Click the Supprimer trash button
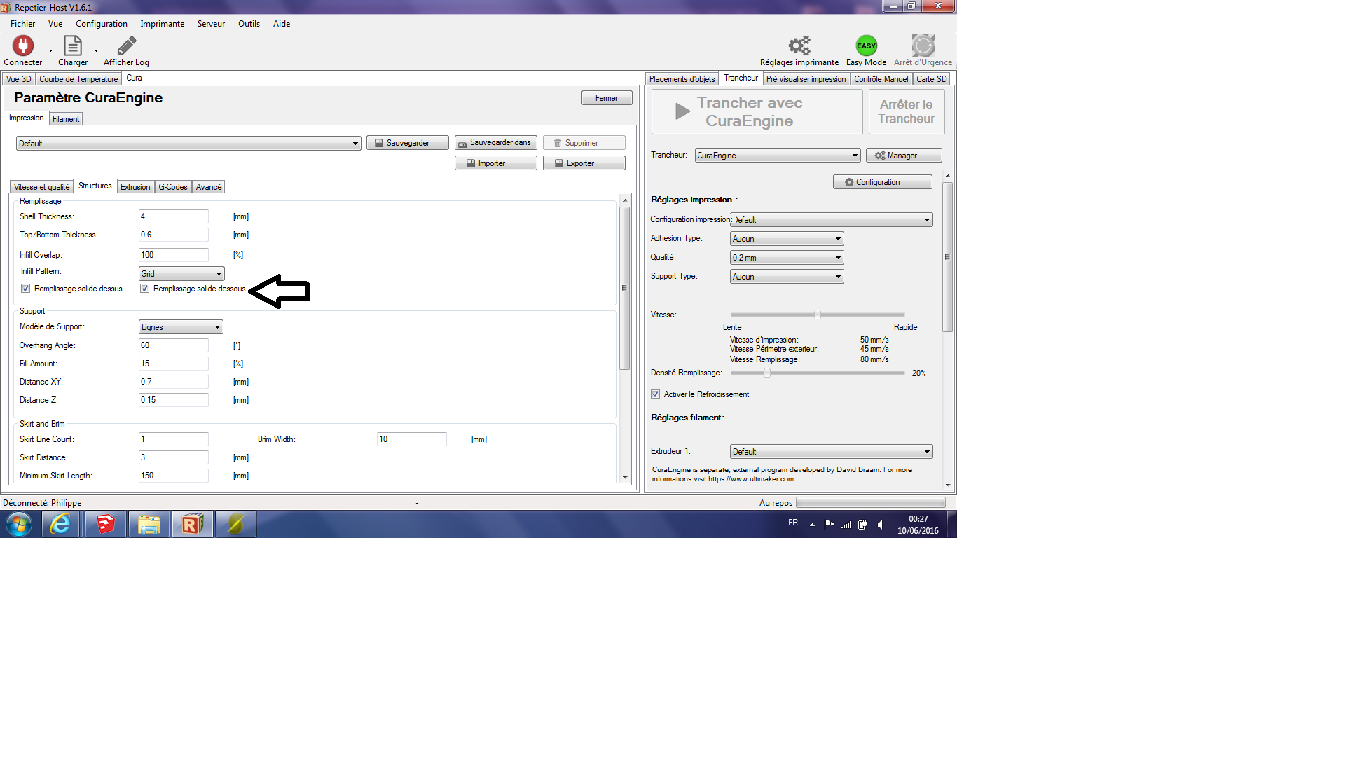 [584, 143]
